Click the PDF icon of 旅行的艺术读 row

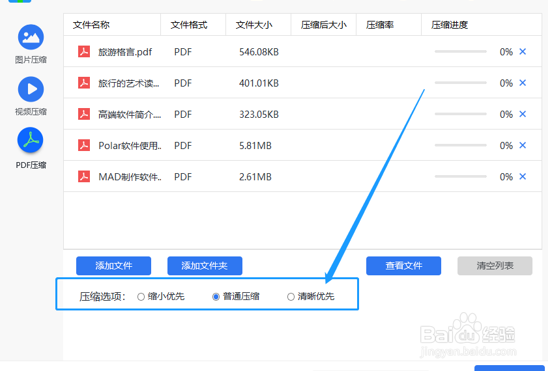[x=84, y=83]
